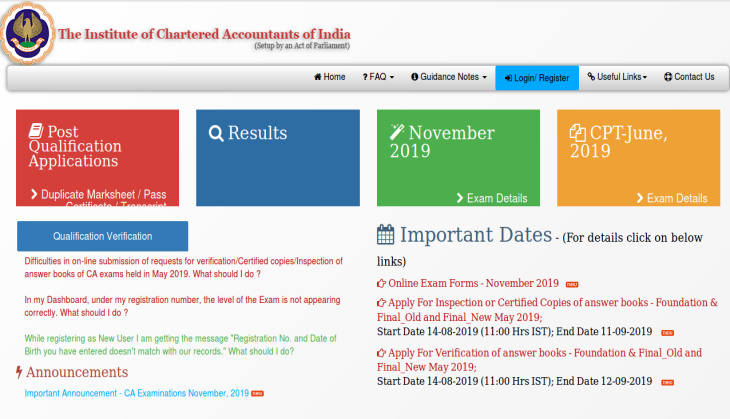730x419 pixels.
Task: Click the lifebuoy icon beside Contact Us
Action: (668, 77)
